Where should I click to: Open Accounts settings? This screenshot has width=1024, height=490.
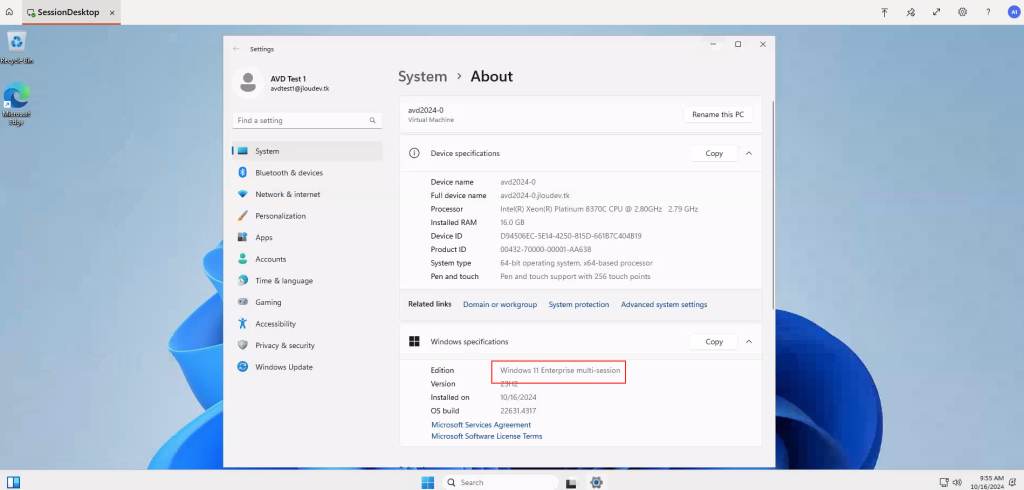pyautogui.click(x=307, y=259)
